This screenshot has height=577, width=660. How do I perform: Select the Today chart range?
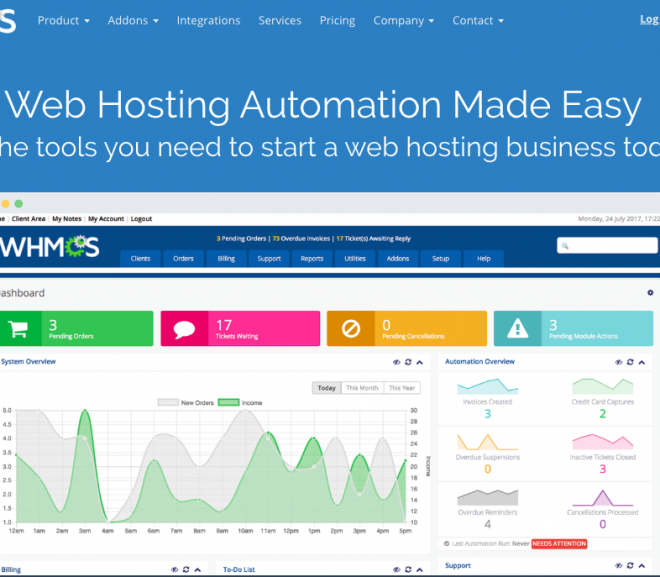pos(327,388)
